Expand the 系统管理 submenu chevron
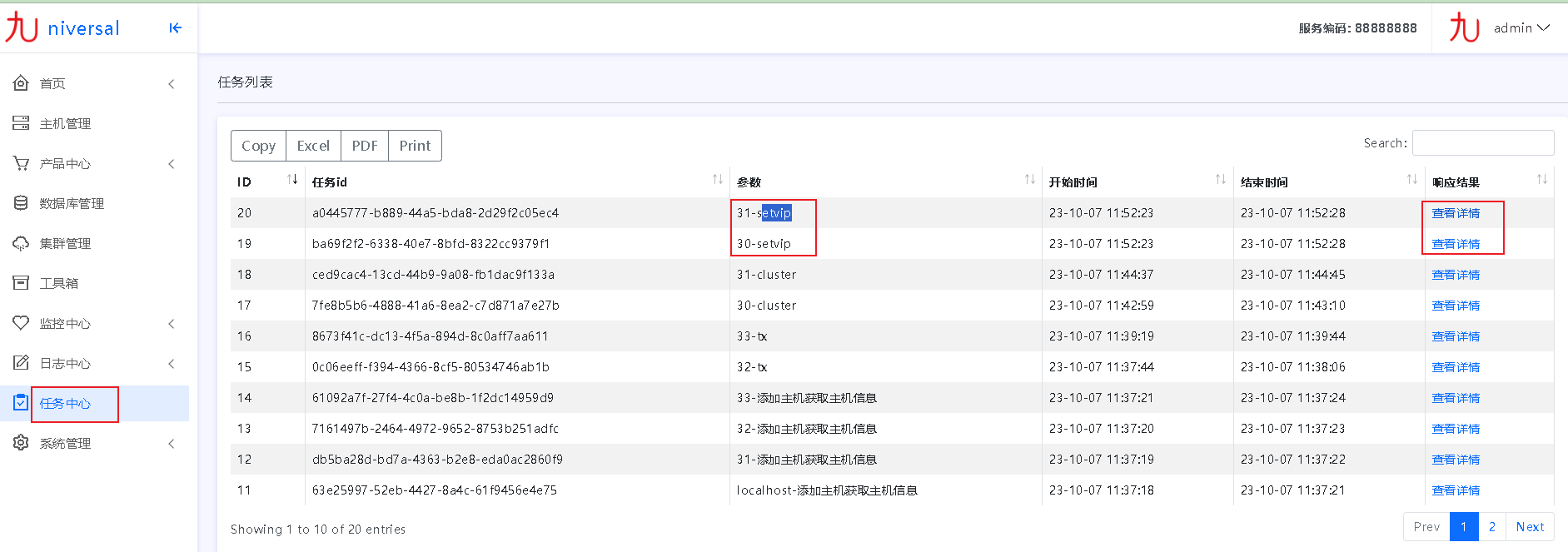 pos(172,444)
